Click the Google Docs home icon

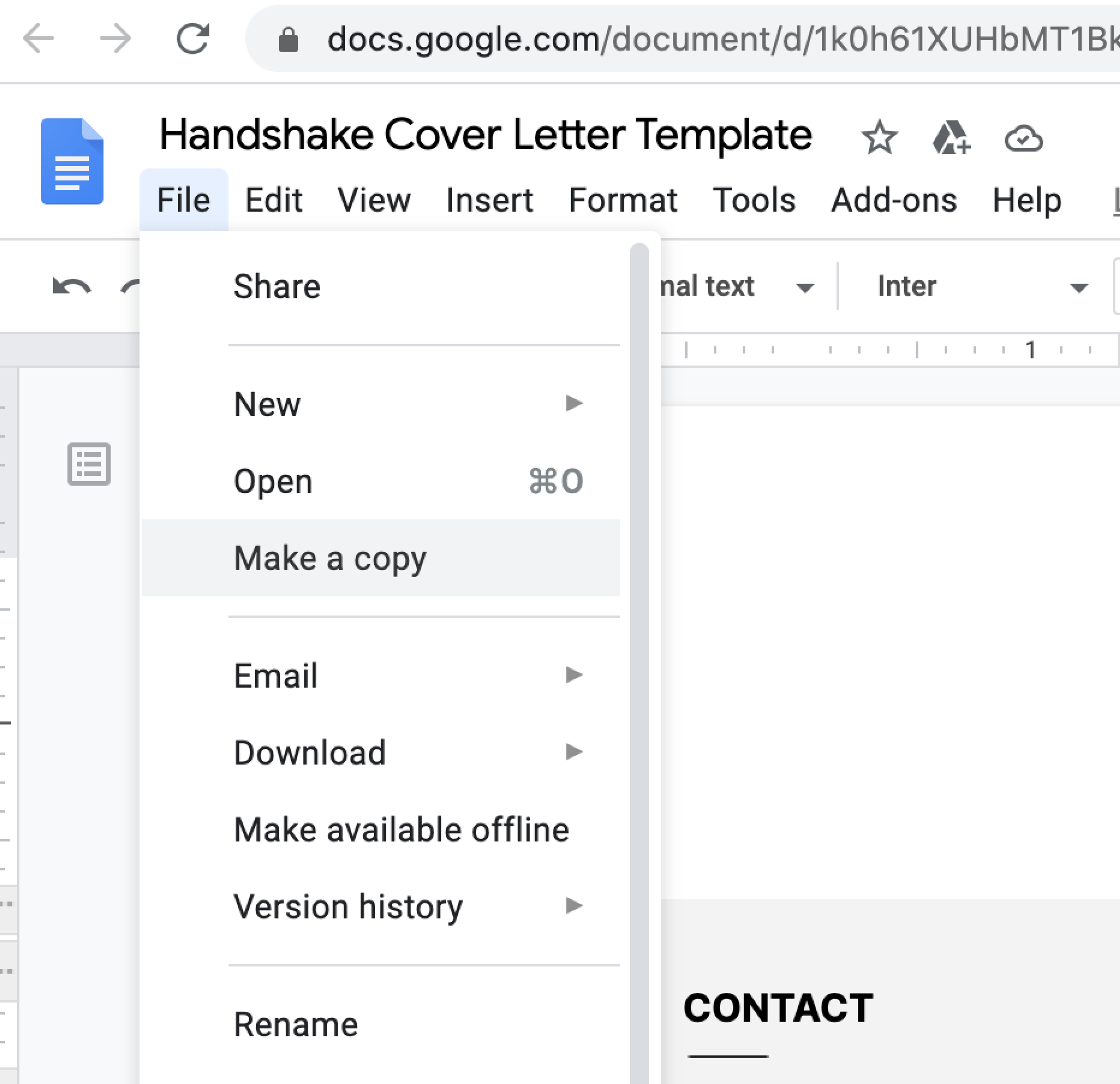point(72,161)
